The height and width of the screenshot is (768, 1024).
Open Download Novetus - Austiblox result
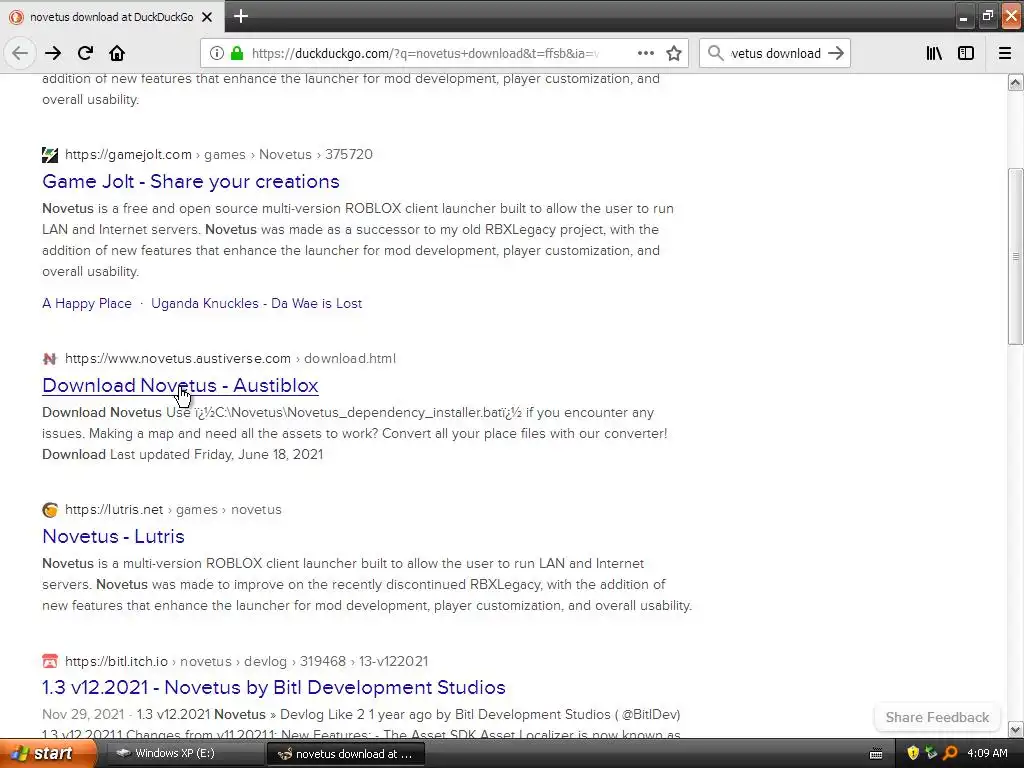180,386
